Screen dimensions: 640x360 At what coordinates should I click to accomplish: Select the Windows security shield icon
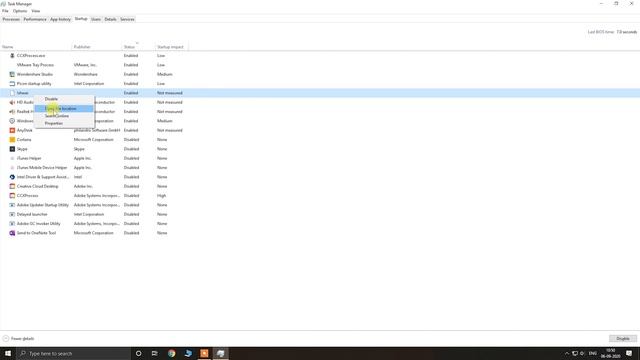(12, 121)
